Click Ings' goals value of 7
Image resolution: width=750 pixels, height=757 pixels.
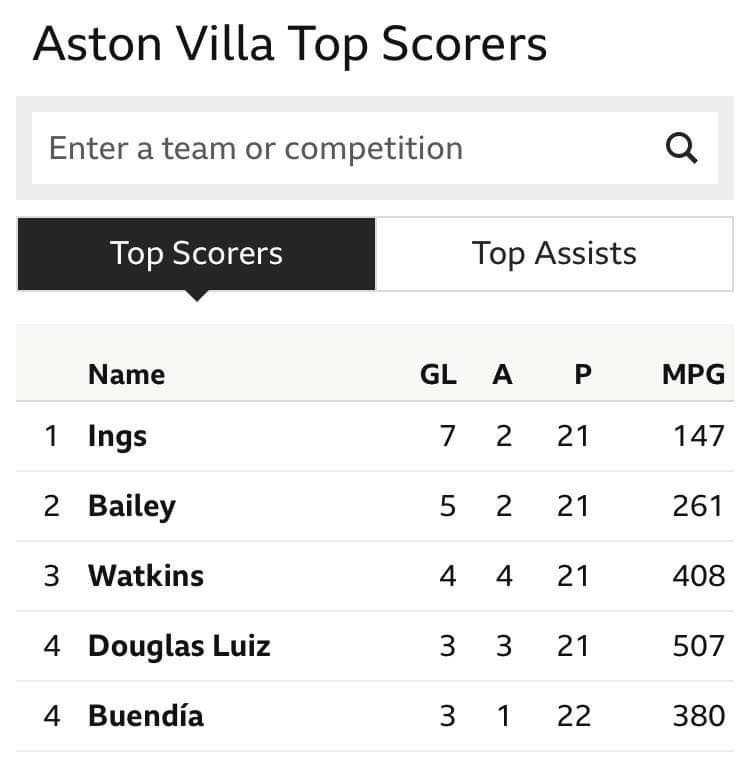coord(447,436)
